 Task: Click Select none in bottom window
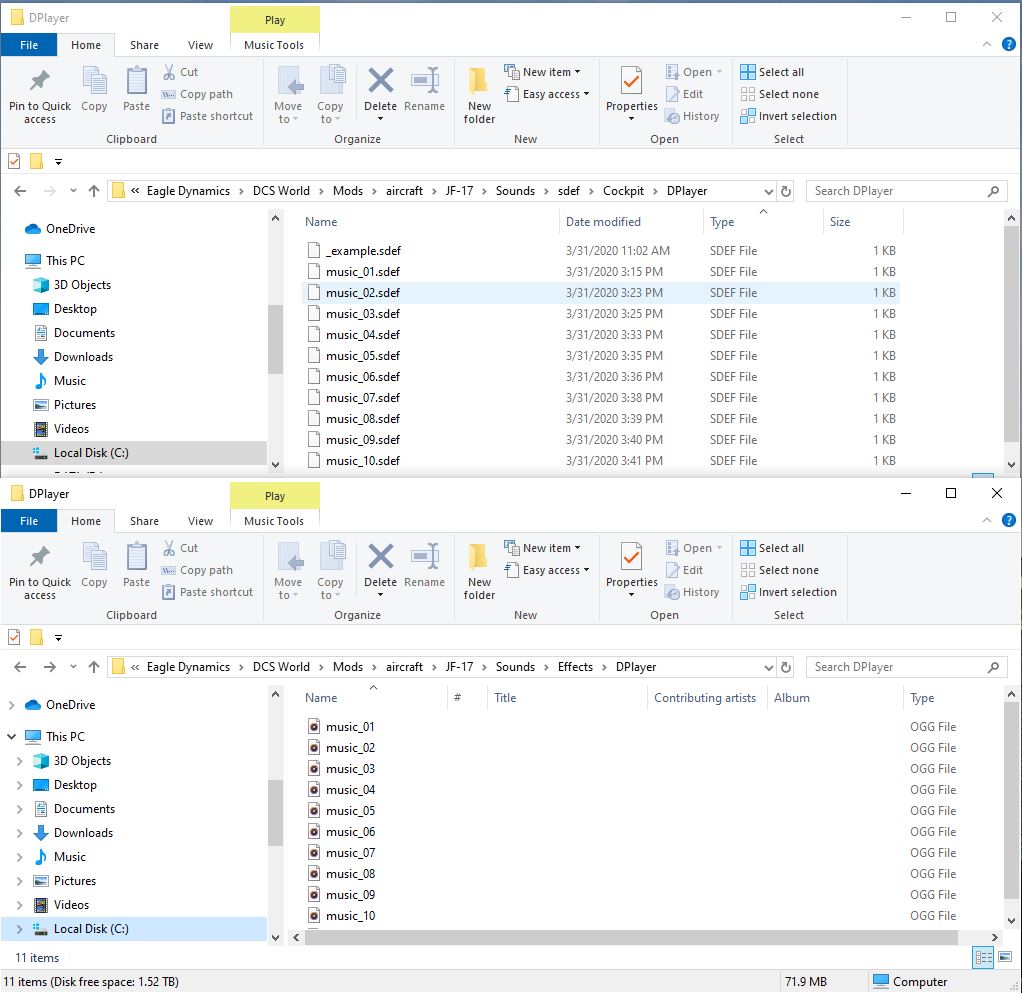pyautogui.click(x=780, y=570)
